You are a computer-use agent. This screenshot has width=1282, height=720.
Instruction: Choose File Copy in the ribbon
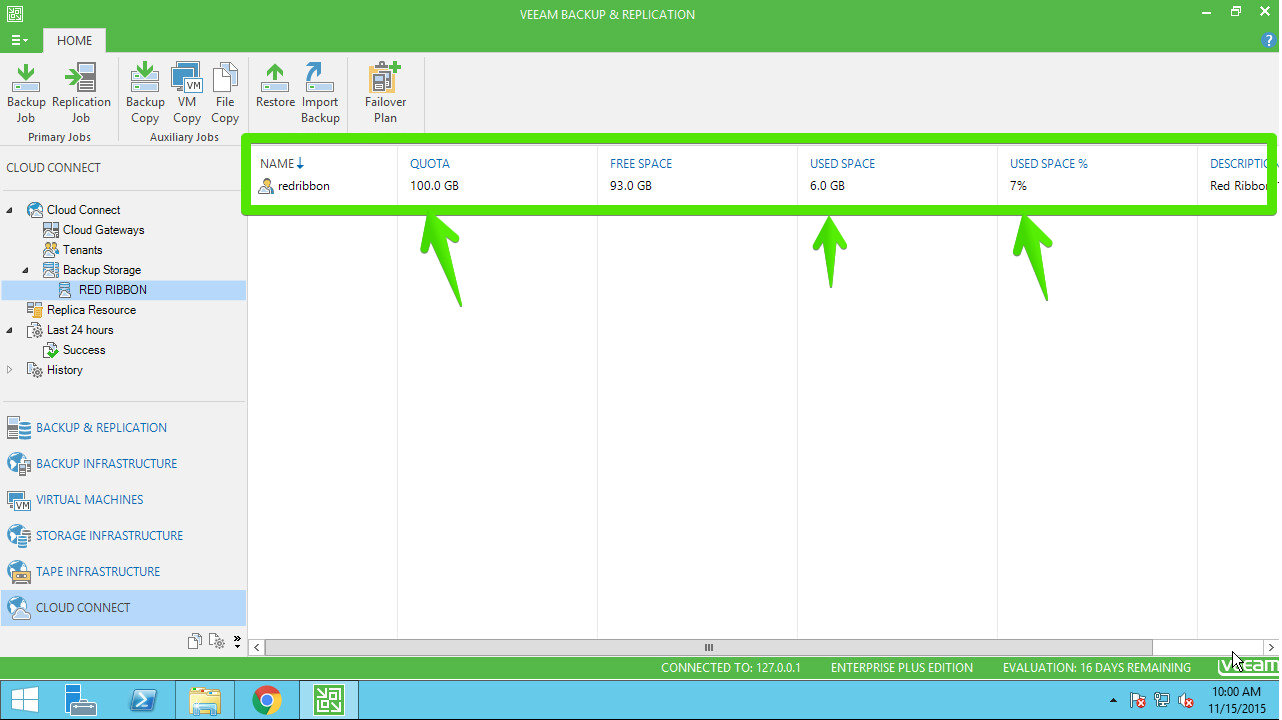(x=225, y=93)
